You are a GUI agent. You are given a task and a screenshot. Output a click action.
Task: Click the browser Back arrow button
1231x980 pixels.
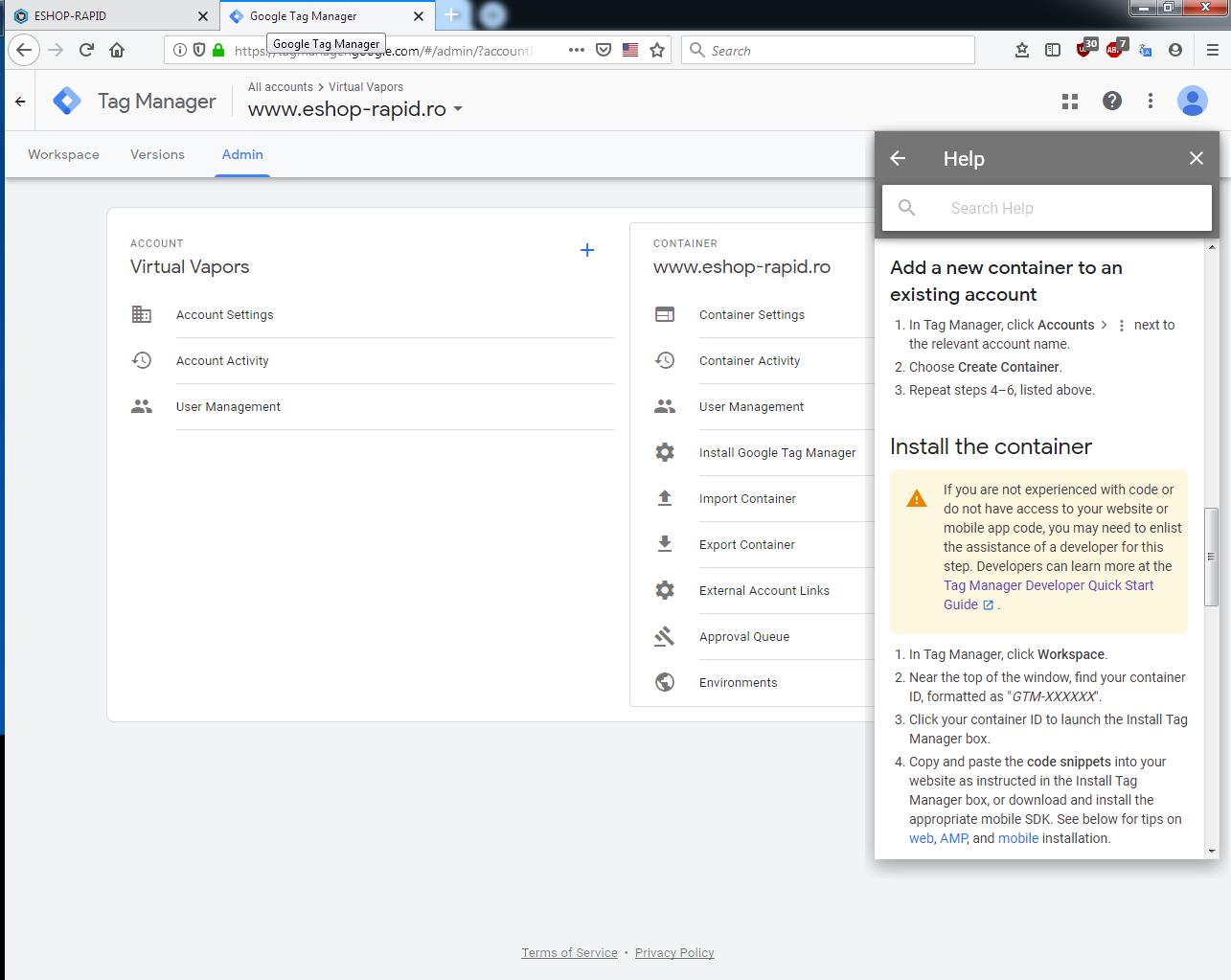tap(24, 50)
